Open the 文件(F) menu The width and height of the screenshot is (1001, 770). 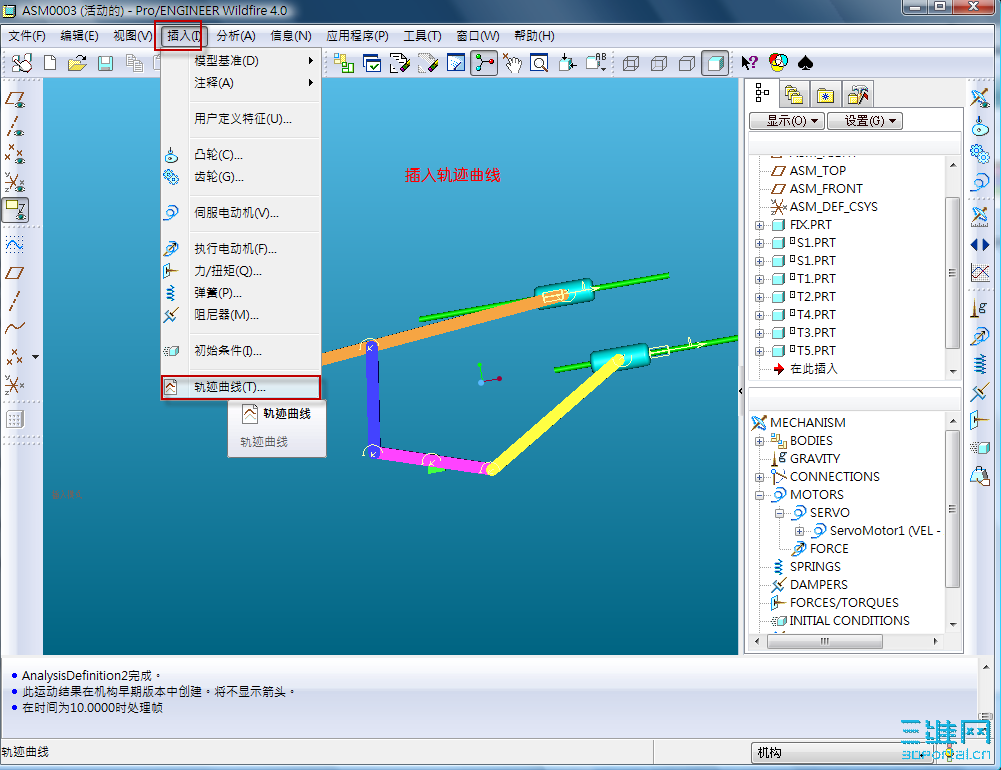coord(27,36)
